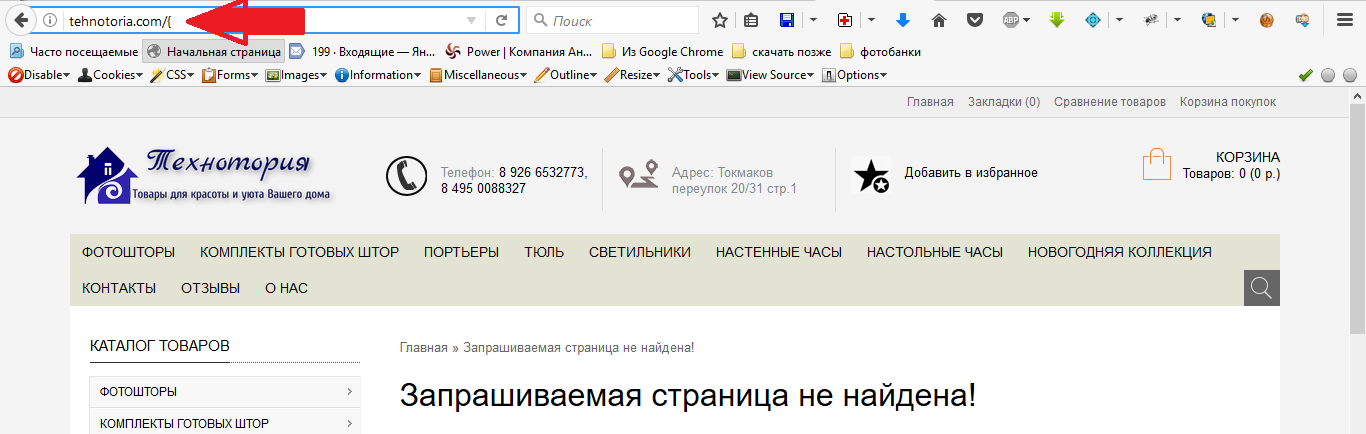Click Добавить в избранное
Screen dimensions: 1366x434
tap(971, 173)
